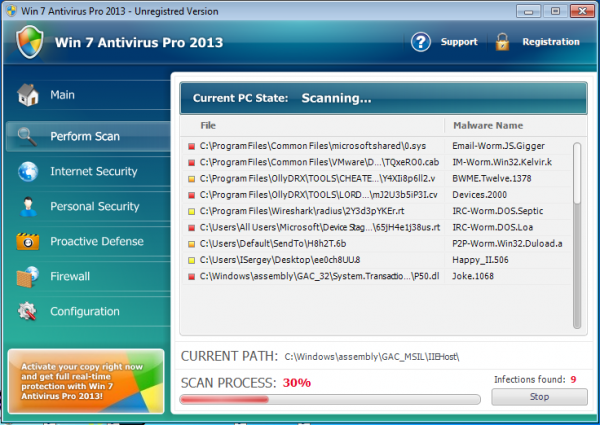Click the current path GAC_MSIL text
Image resolution: width=600 pixels, height=425 pixels.
click(372, 357)
